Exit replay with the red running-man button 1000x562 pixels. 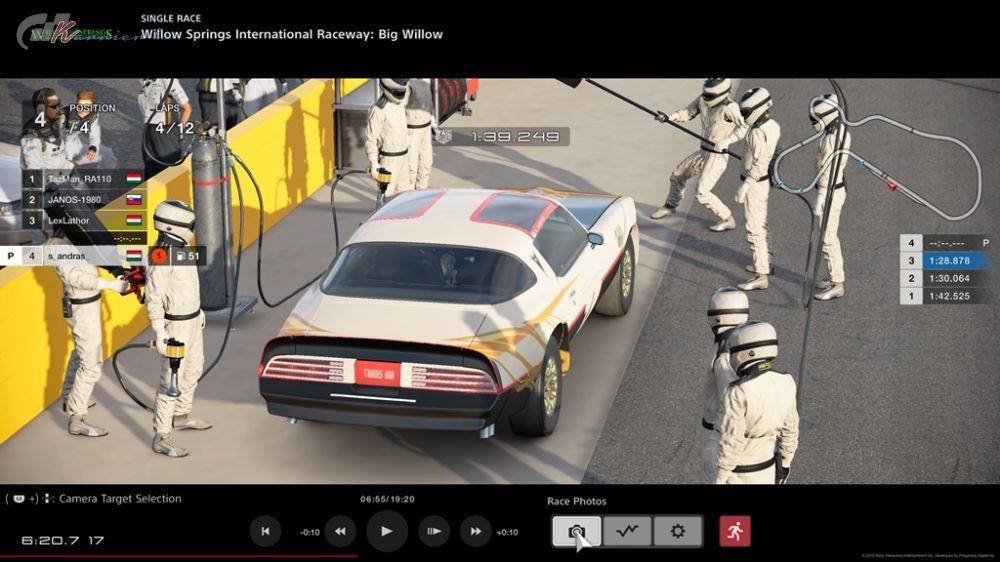[x=735, y=531]
